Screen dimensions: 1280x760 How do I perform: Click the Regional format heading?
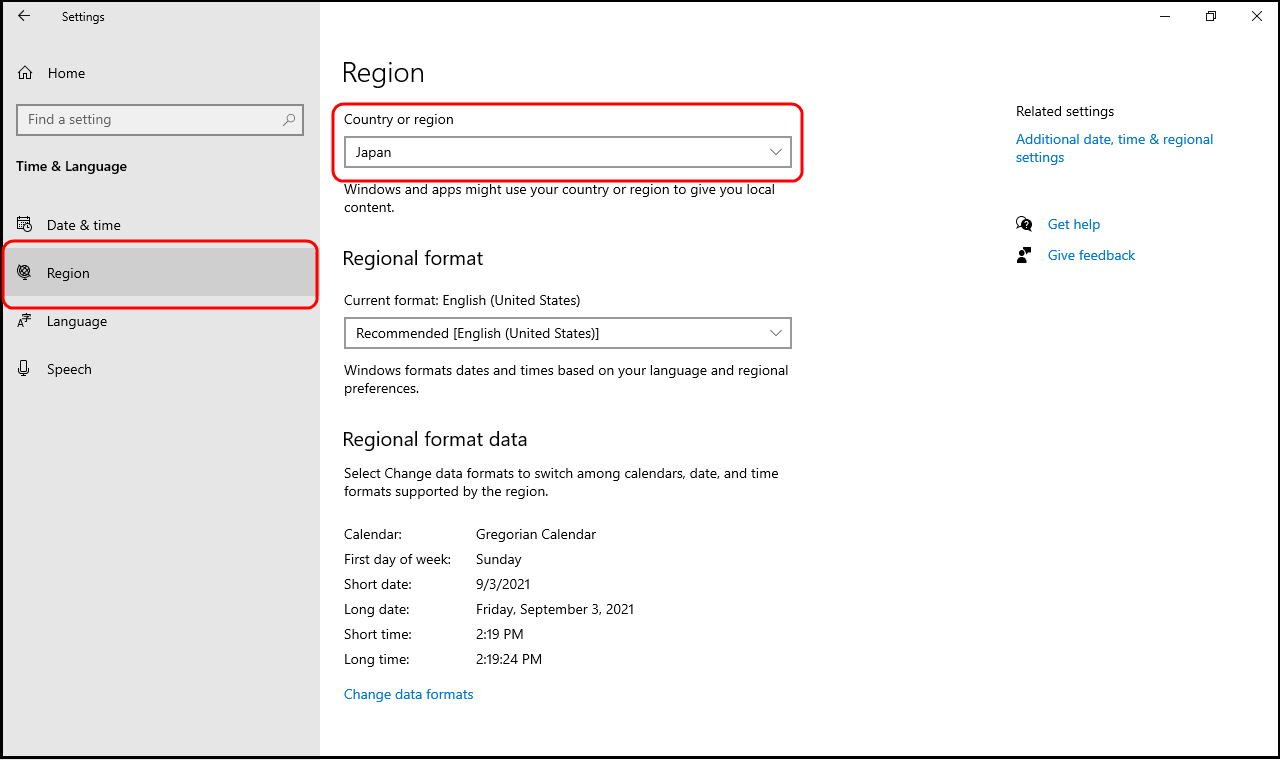pyautogui.click(x=413, y=258)
